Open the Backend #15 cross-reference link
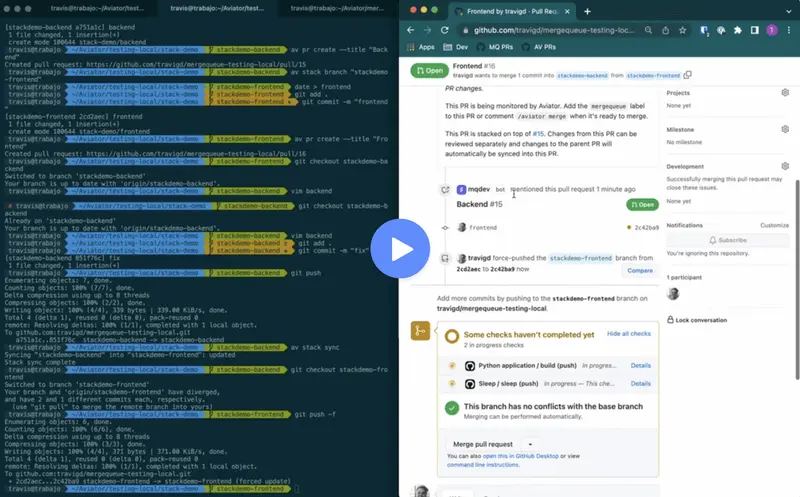 tap(479, 204)
